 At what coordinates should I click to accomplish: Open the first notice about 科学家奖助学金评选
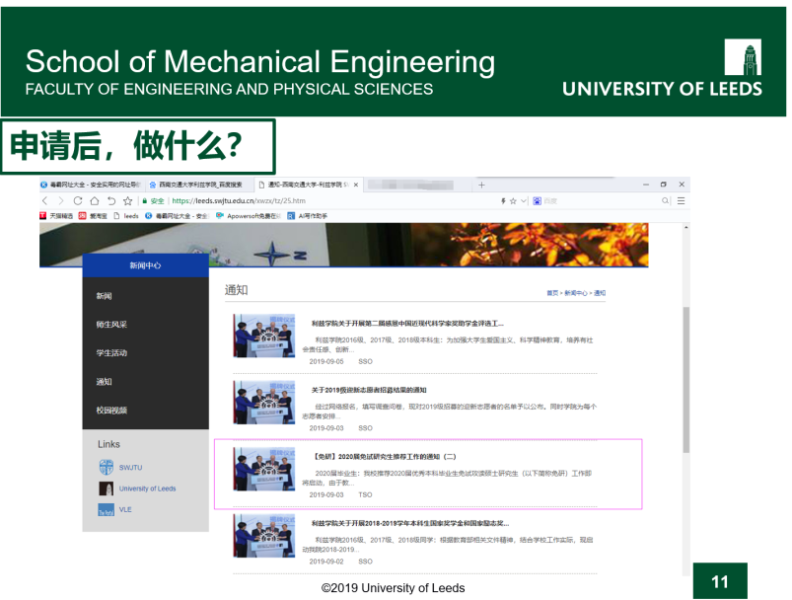tap(407, 324)
